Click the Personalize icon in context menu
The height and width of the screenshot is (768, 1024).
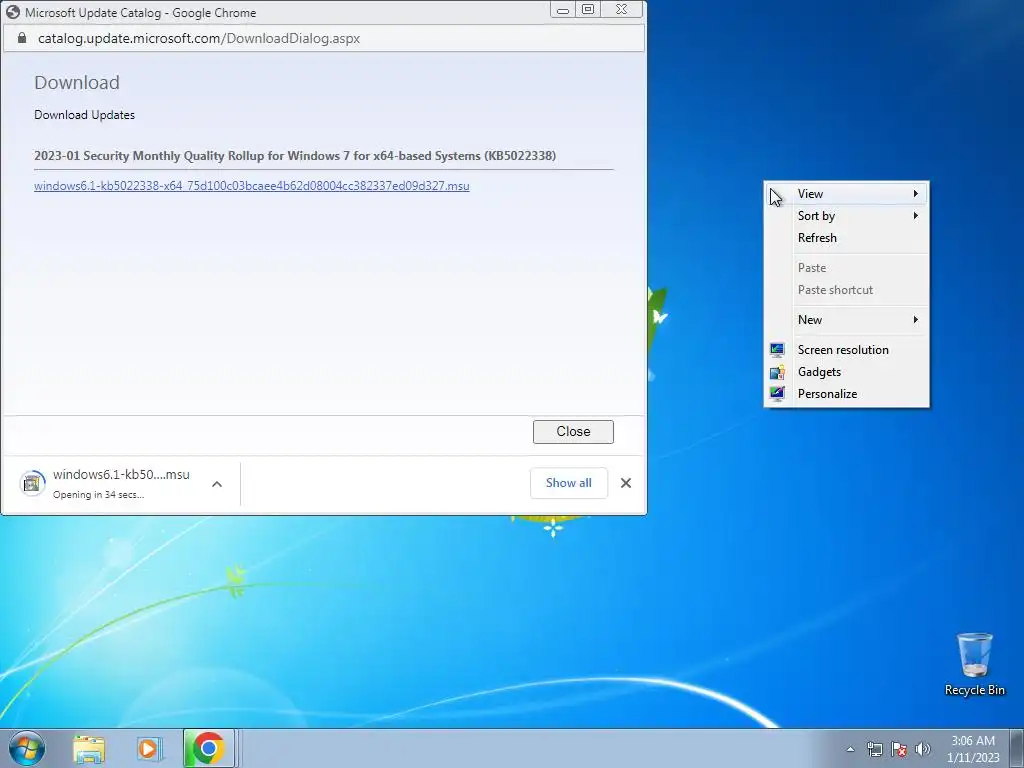777,394
